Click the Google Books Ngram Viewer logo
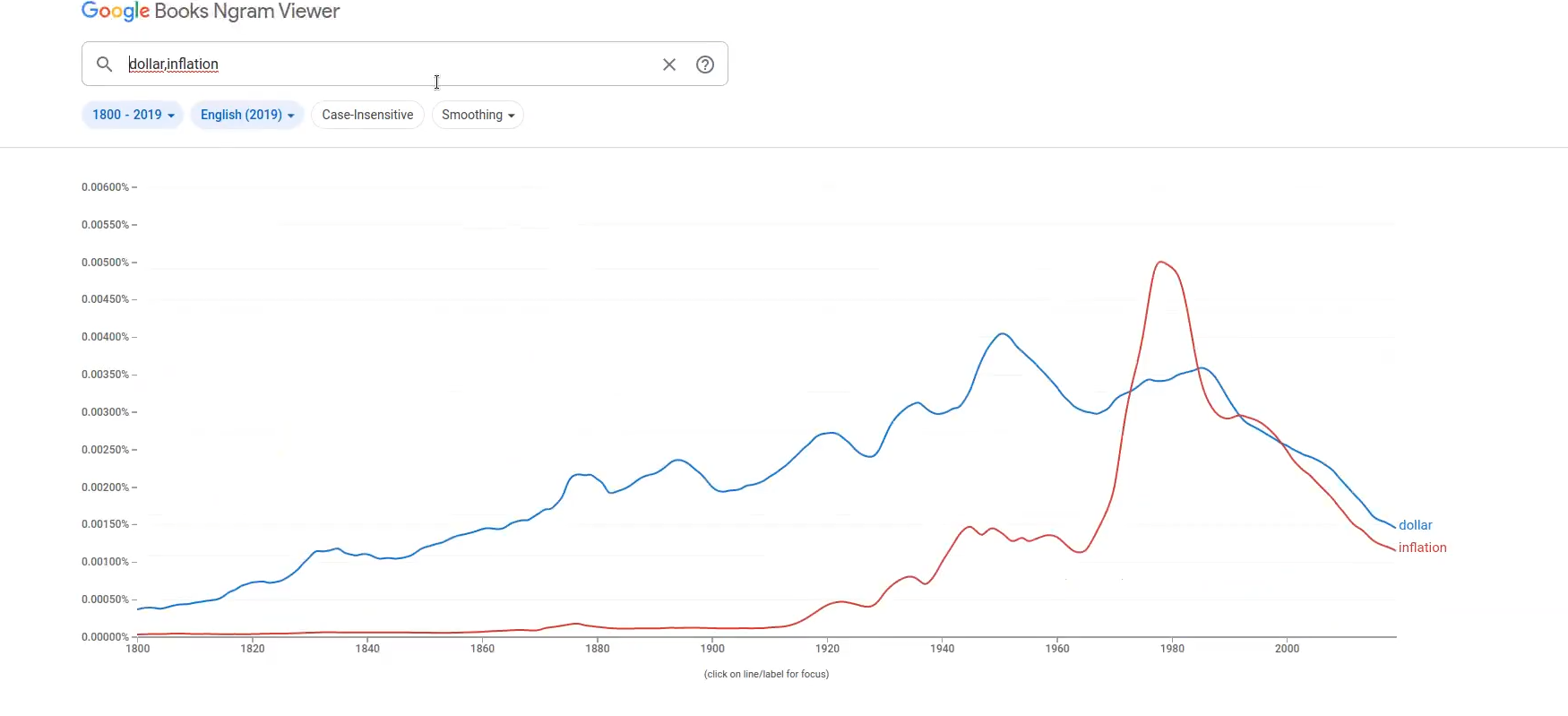Image resolution: width=1568 pixels, height=716 pixels. [x=211, y=12]
